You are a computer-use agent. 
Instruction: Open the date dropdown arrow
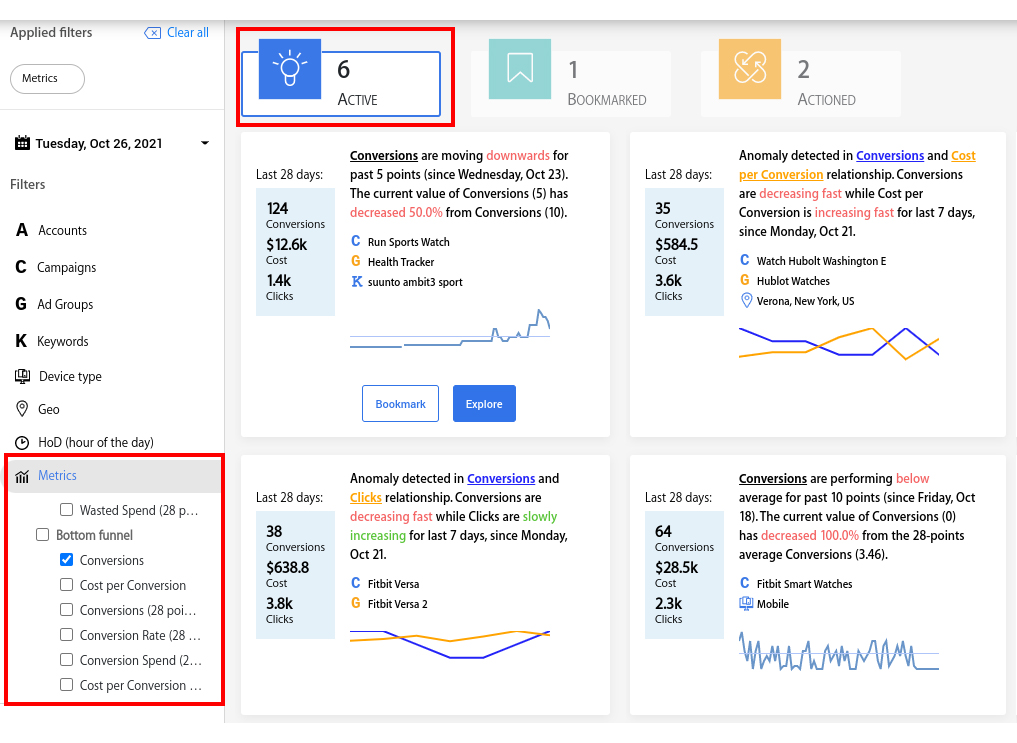[205, 143]
